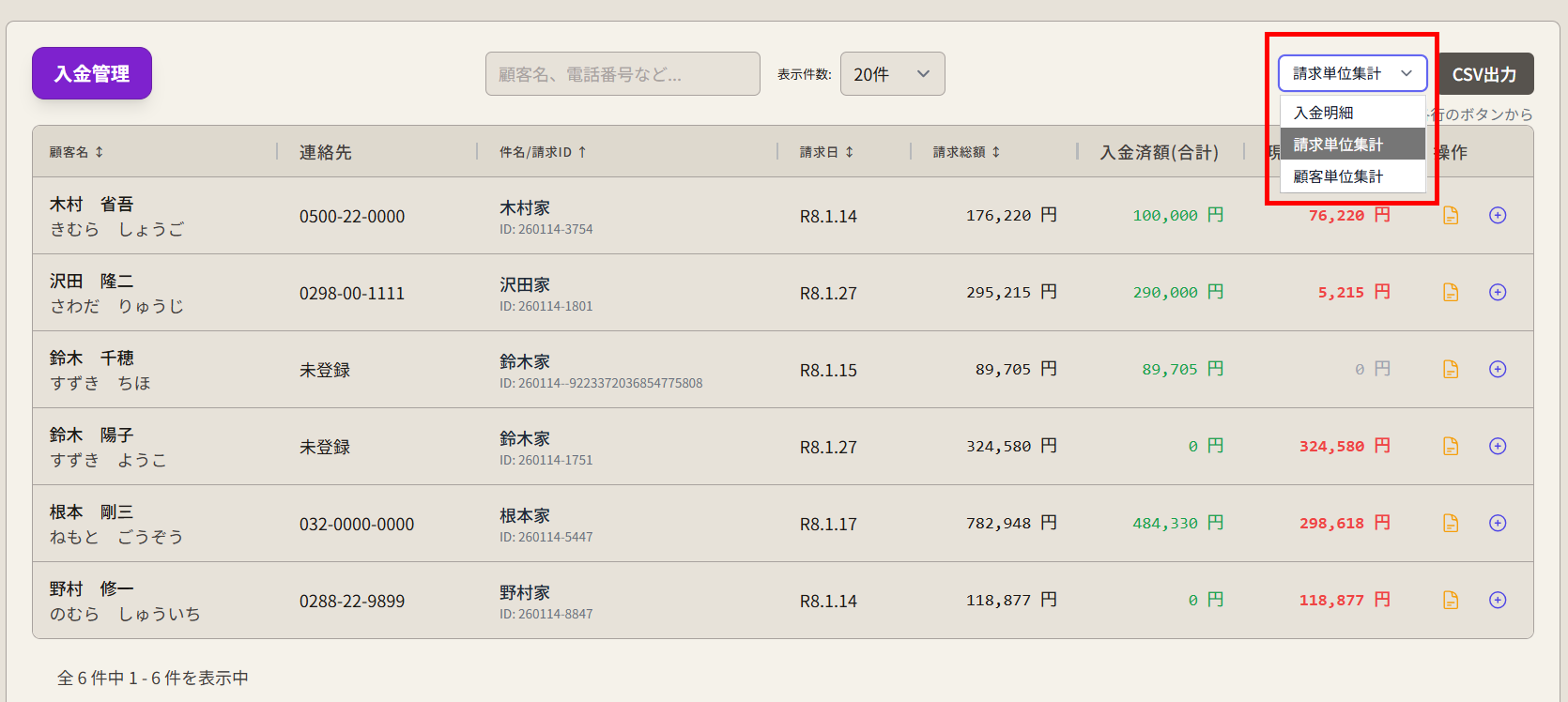Add payment via plus icon for 根本 剛三

point(1498,524)
